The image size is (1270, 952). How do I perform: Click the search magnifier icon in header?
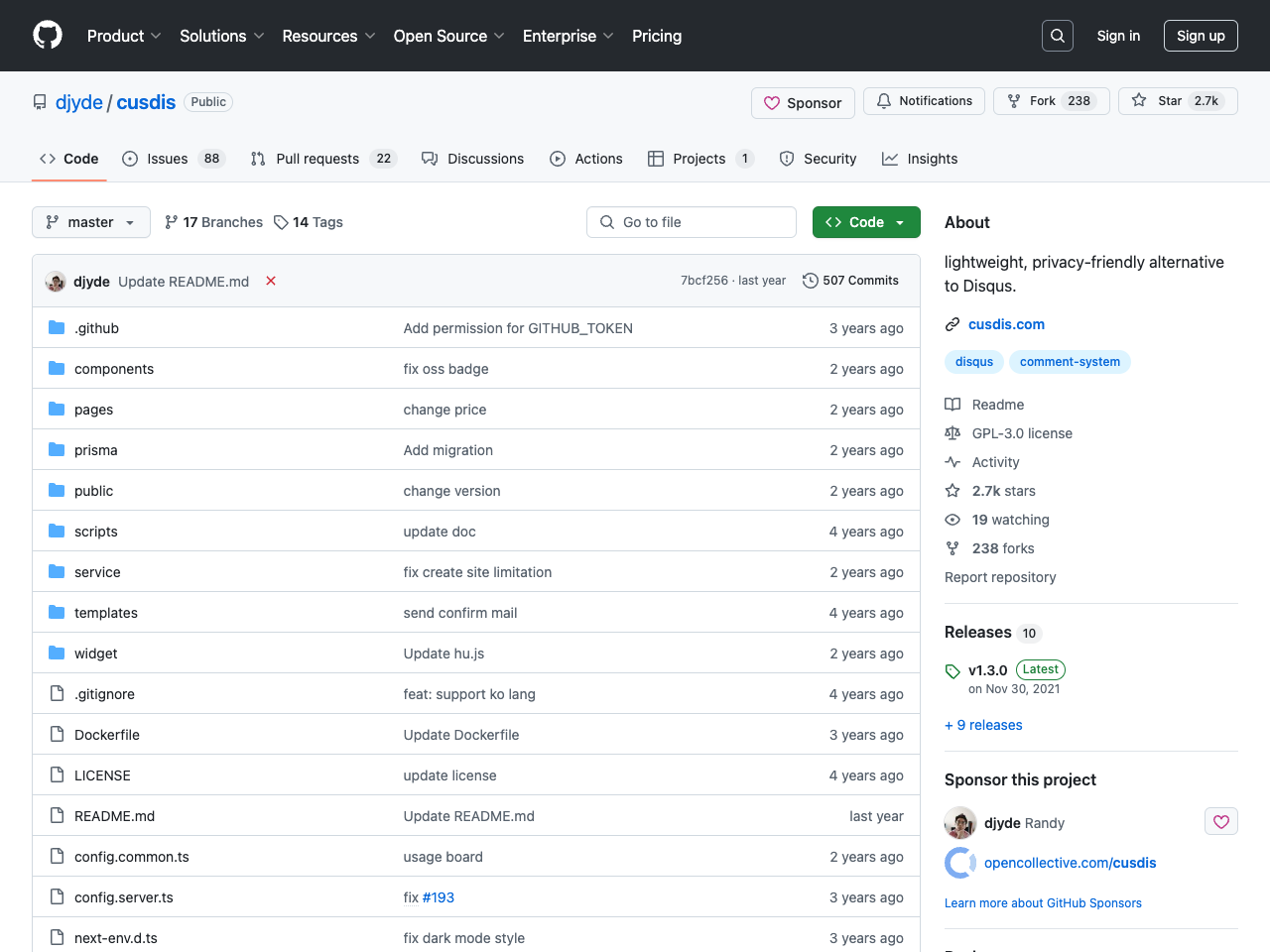tap(1058, 36)
